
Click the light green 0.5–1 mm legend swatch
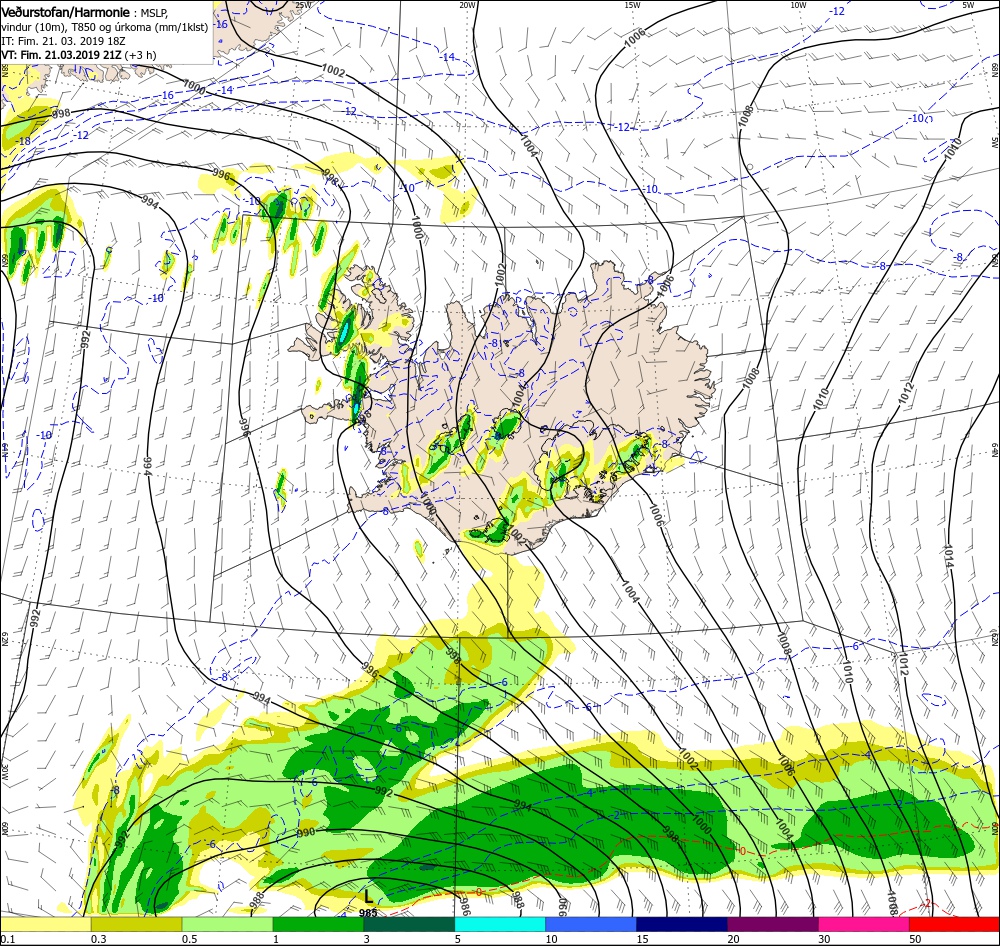[227, 923]
